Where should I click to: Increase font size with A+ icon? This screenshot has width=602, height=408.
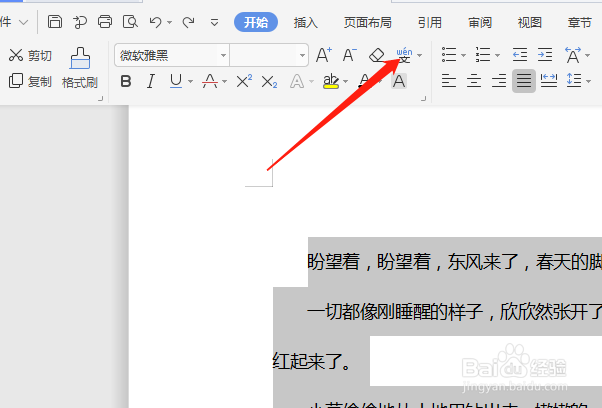pyautogui.click(x=324, y=55)
